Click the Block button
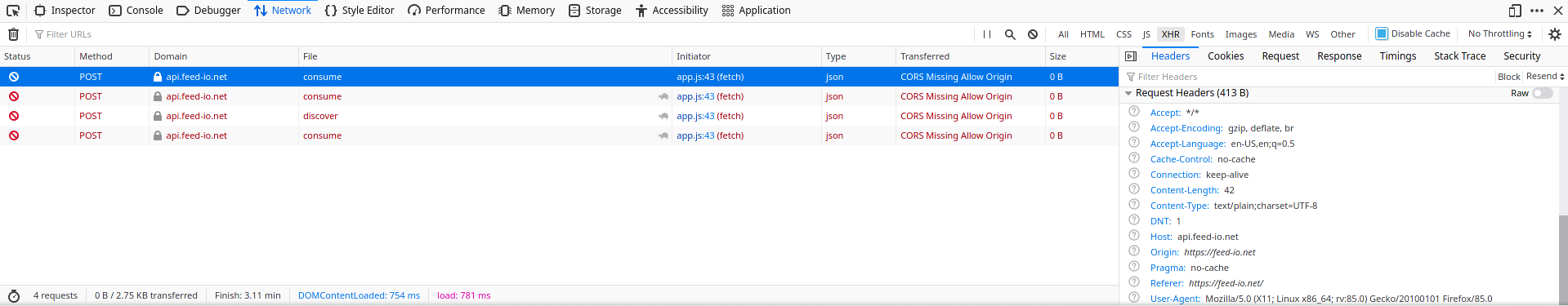Viewport: 1568px width, 306px height. click(x=1509, y=77)
